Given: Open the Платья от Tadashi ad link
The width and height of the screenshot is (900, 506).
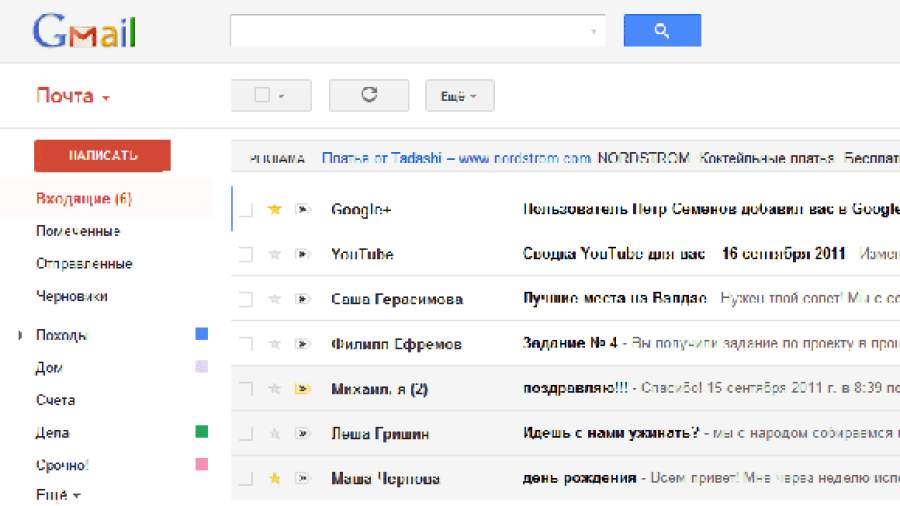Looking at the screenshot, I should coord(456,158).
